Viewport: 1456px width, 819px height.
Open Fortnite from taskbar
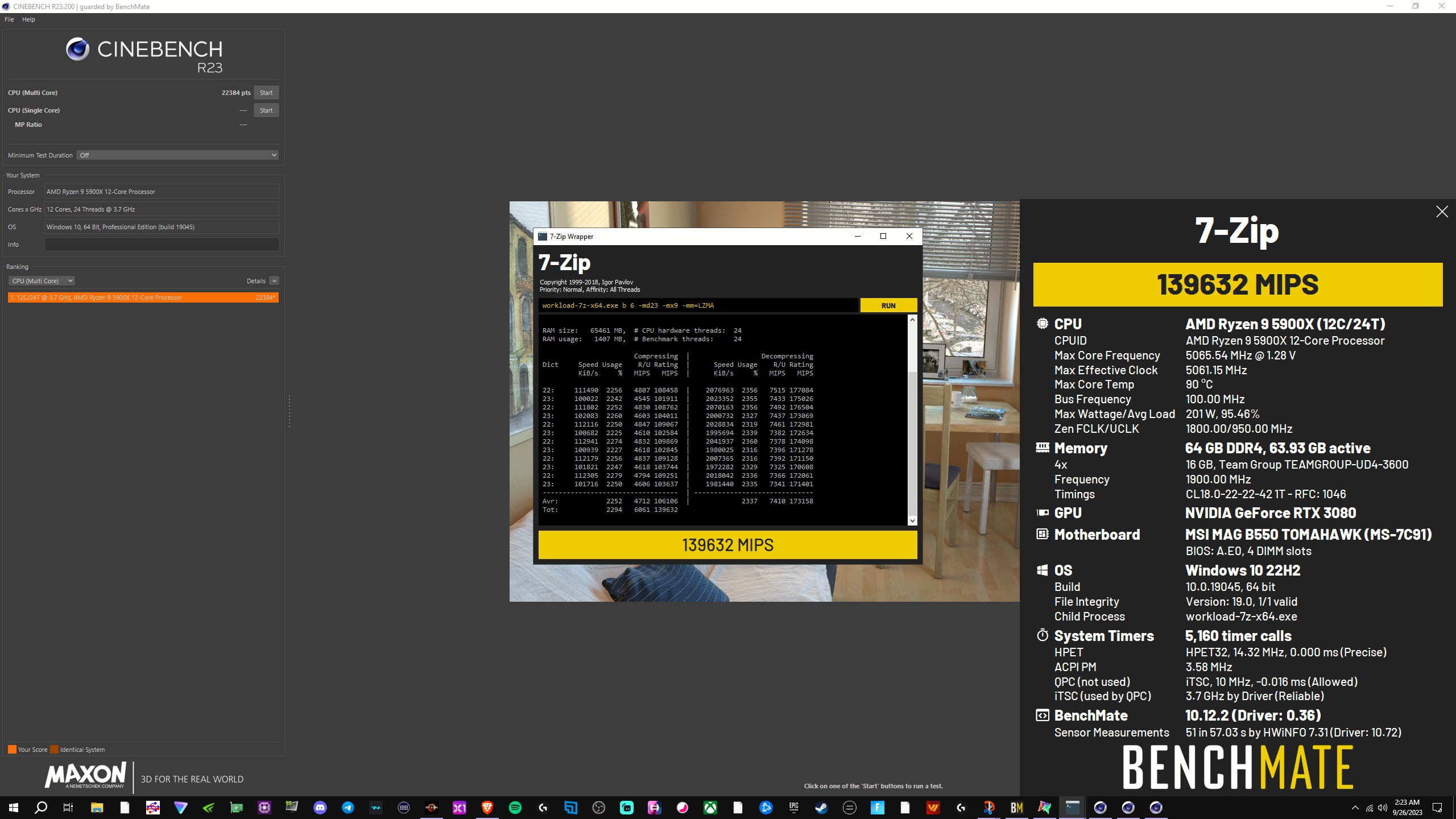tap(878, 808)
